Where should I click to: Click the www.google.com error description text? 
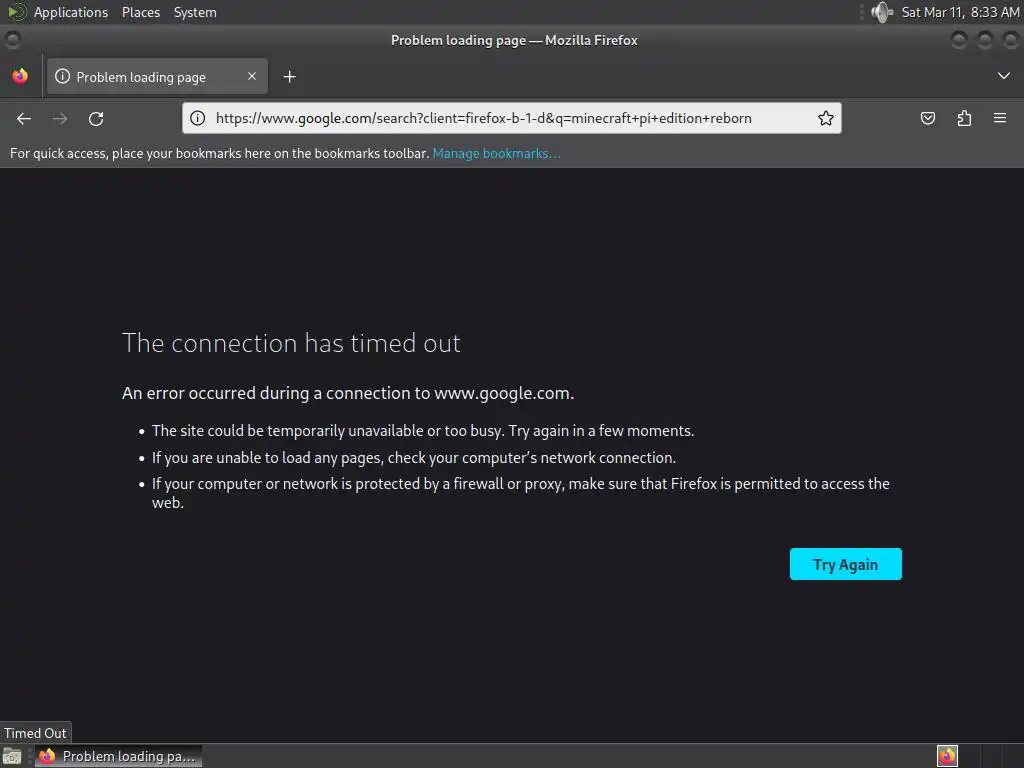(348, 393)
